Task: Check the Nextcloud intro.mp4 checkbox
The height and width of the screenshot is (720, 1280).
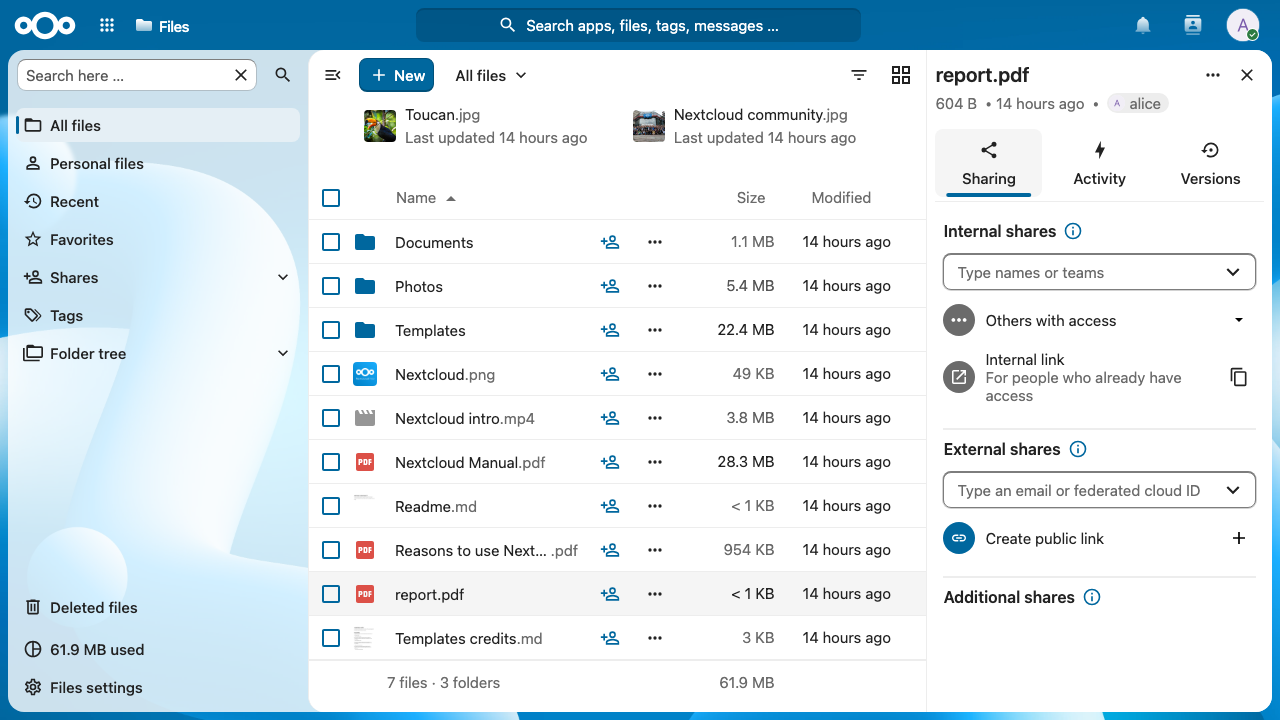Action: click(331, 418)
